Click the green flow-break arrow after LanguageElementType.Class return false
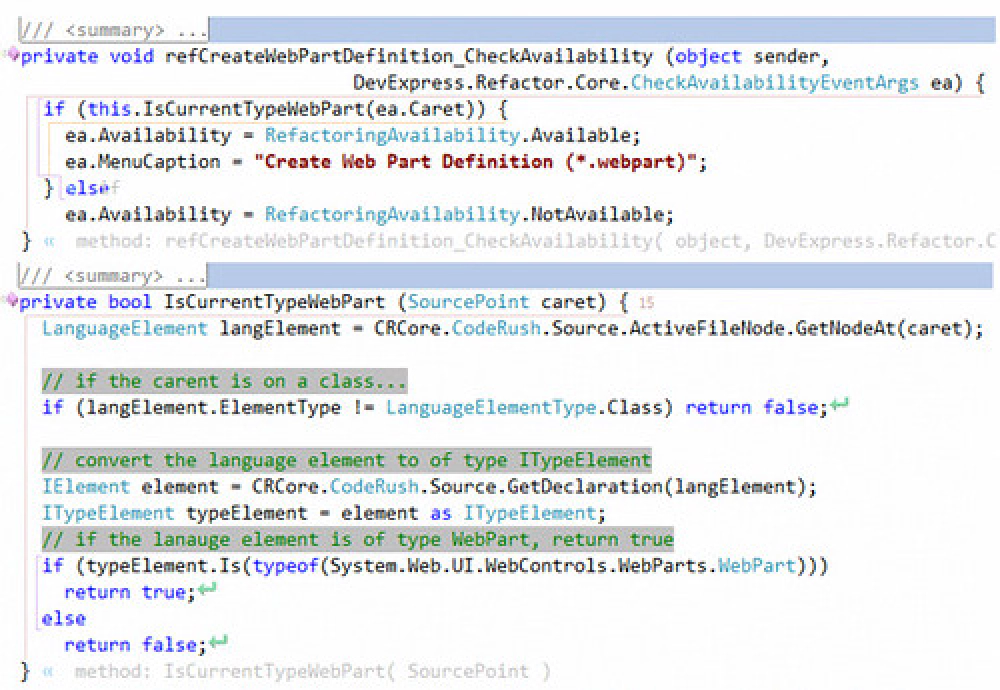 [840, 404]
